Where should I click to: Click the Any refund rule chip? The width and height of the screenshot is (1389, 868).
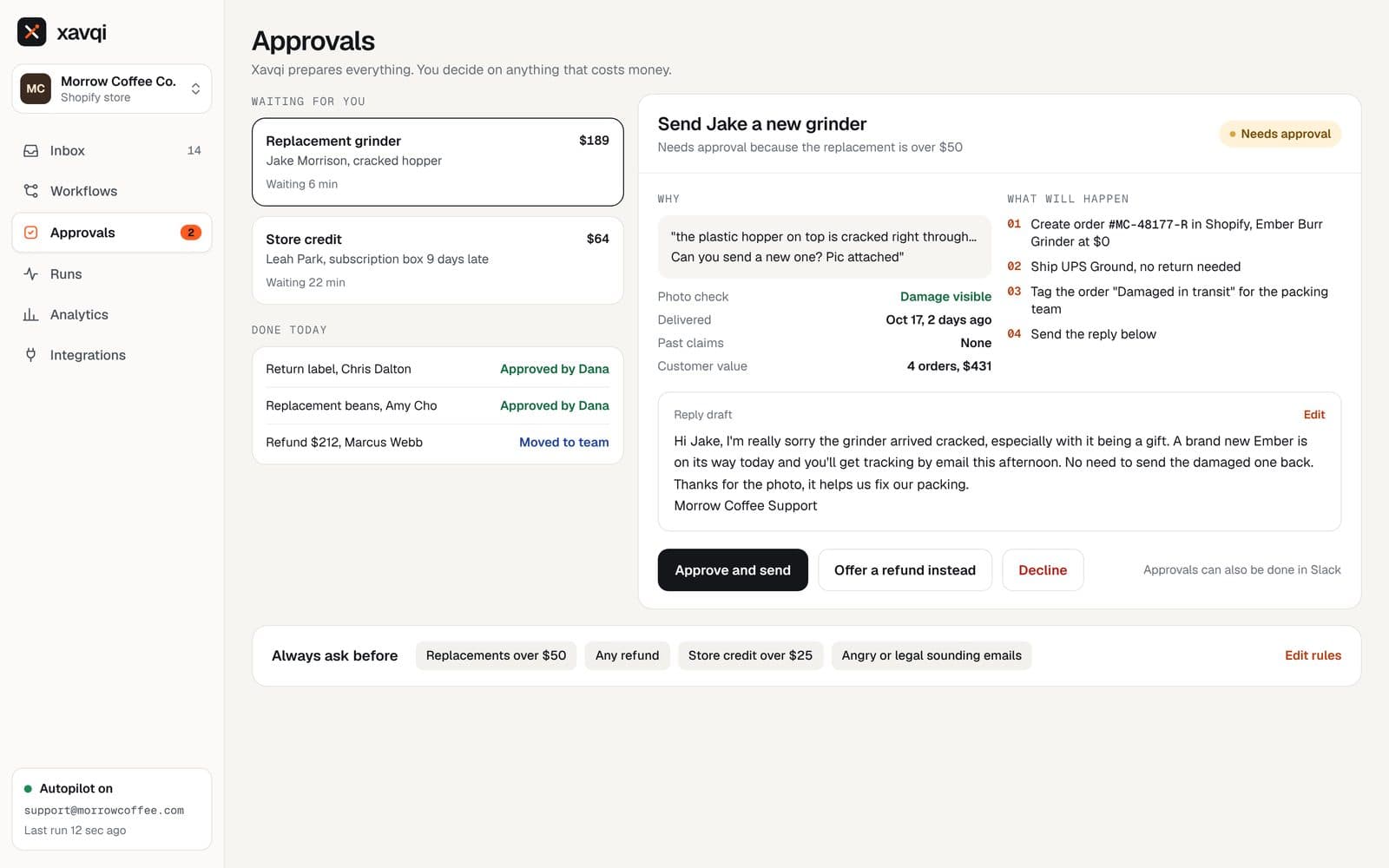pos(628,655)
